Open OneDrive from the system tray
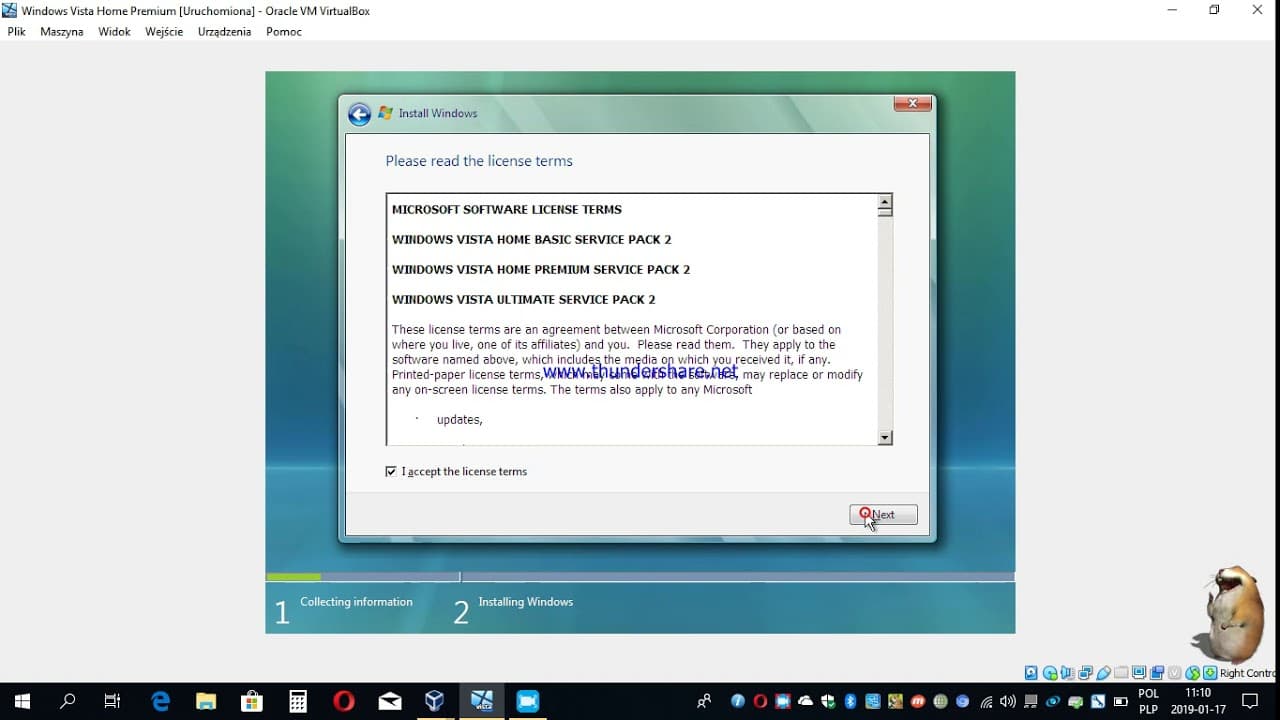Screen dimensions: 1280x720 point(805,701)
